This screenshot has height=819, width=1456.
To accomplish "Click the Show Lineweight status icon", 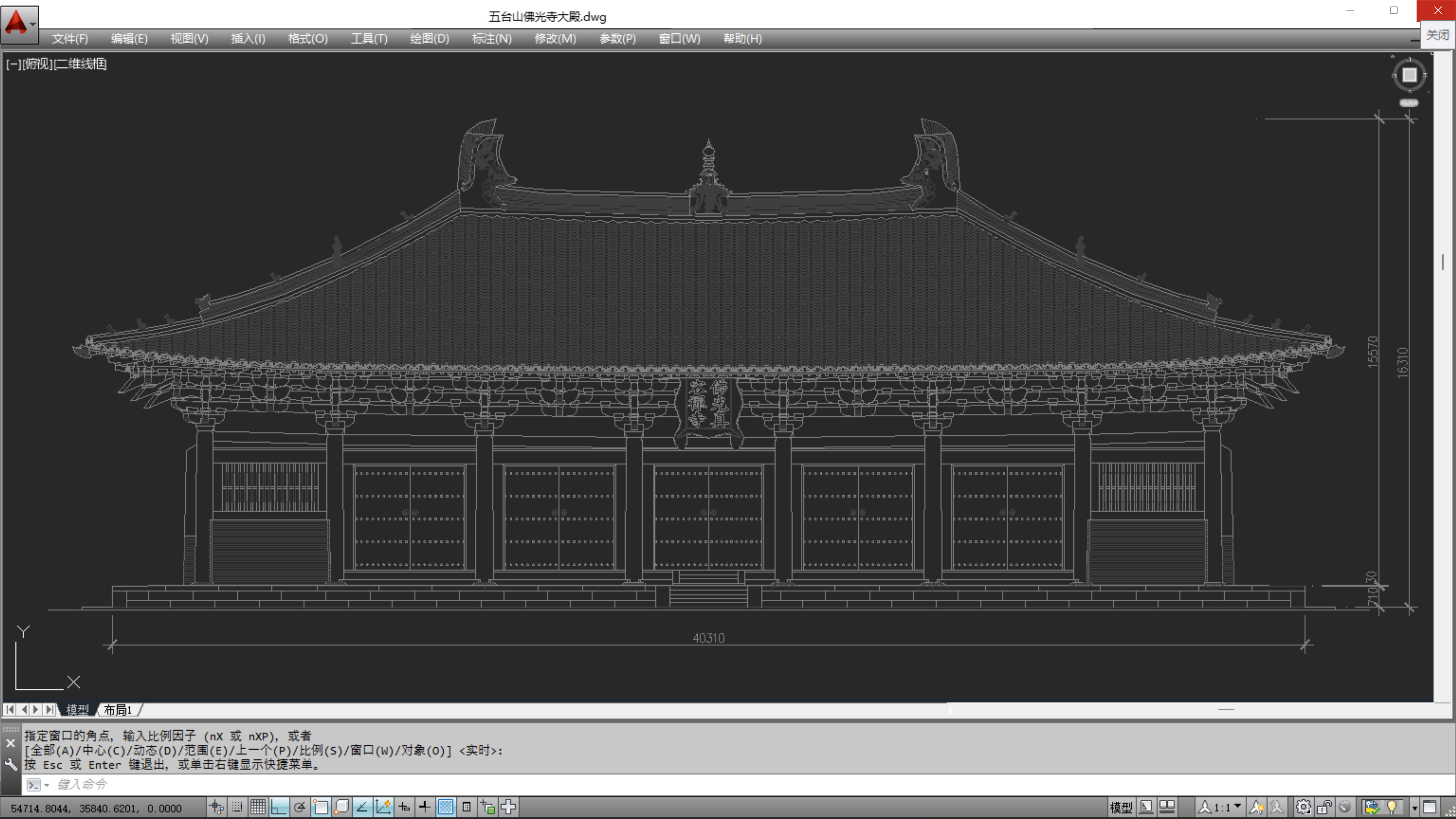I will (x=425, y=806).
